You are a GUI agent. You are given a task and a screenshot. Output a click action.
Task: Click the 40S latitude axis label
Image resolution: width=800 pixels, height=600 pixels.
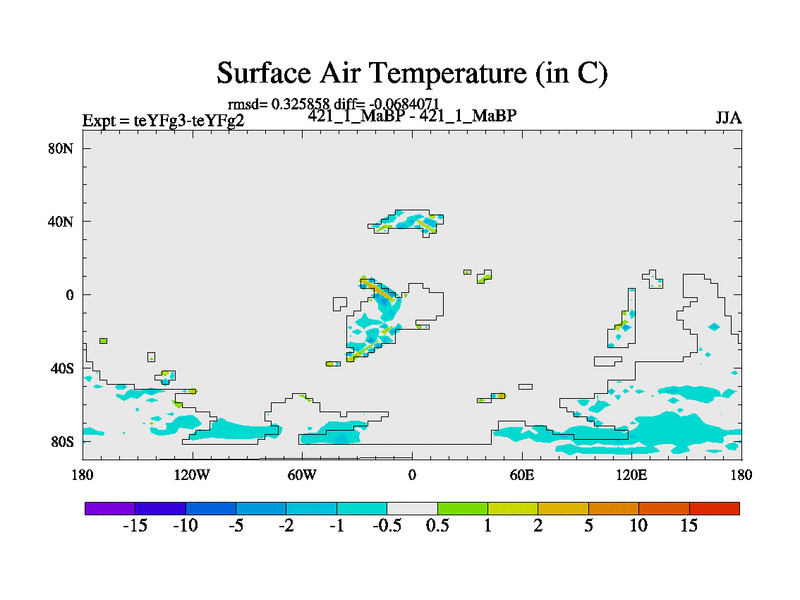pos(63,368)
